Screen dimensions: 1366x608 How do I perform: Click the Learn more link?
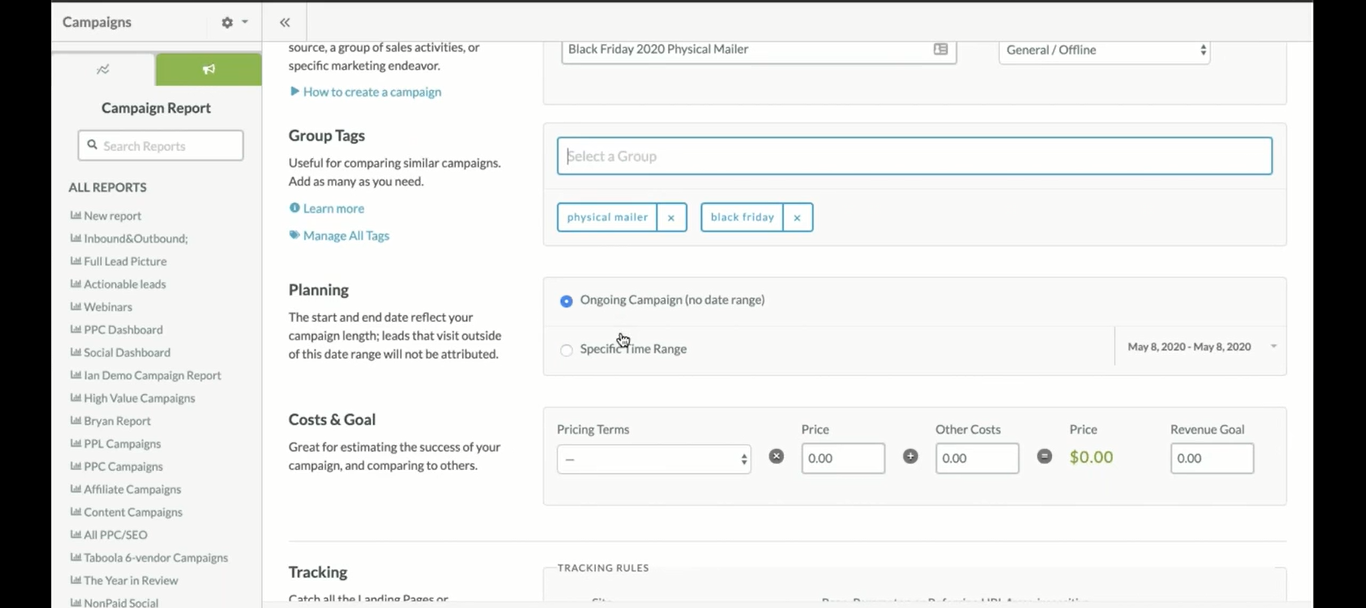click(333, 209)
